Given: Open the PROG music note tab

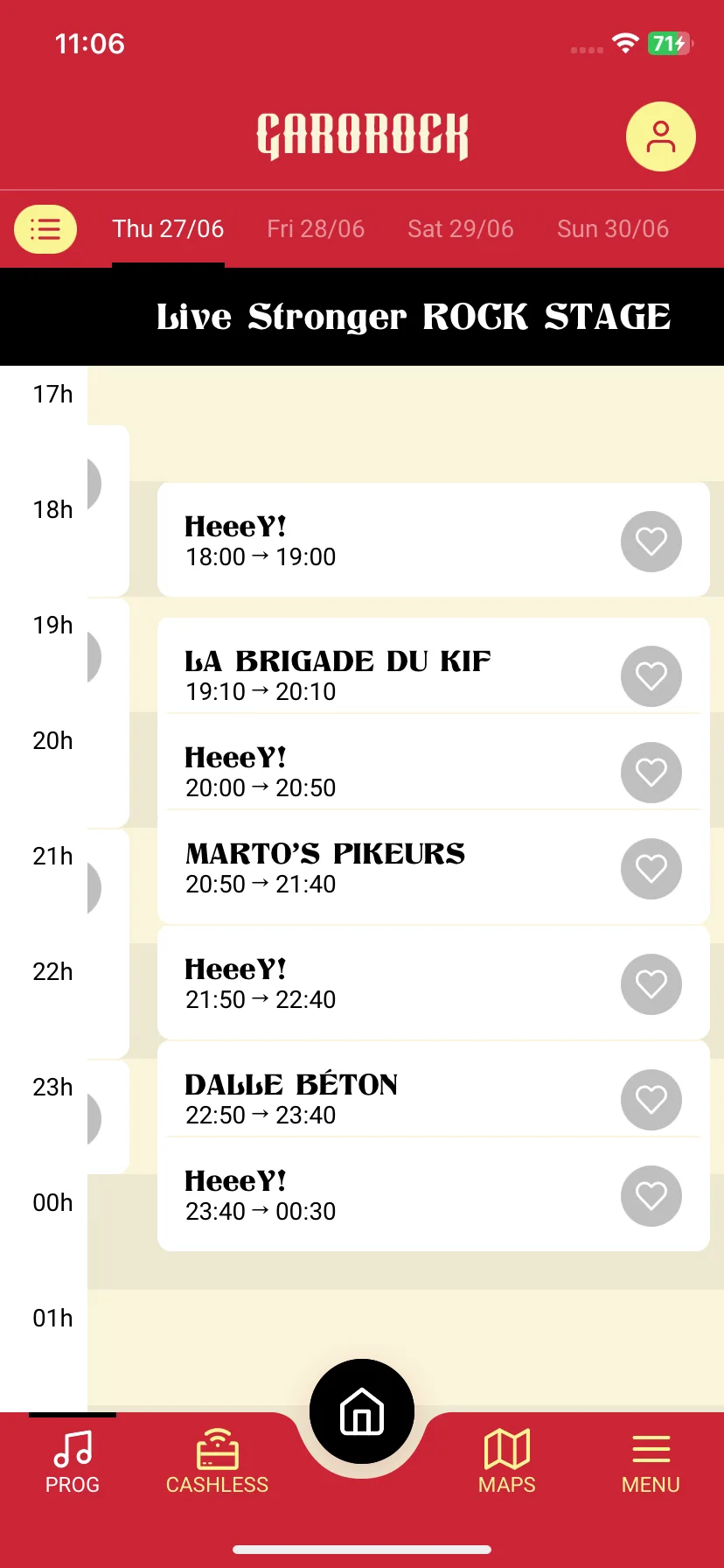Looking at the screenshot, I should [x=73, y=1461].
